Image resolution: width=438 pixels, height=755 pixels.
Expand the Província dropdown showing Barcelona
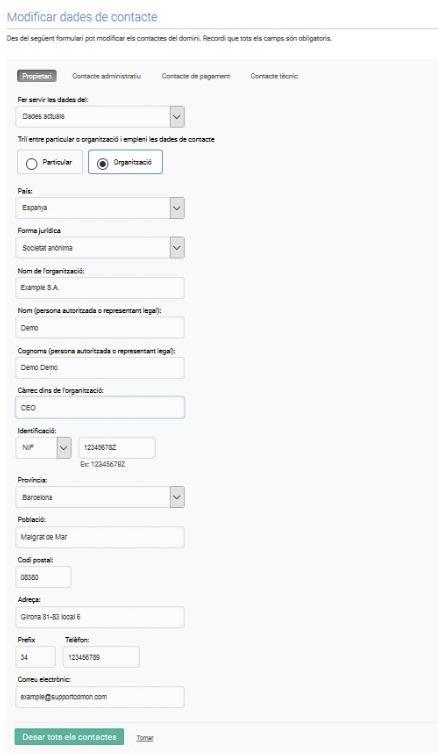click(100, 497)
